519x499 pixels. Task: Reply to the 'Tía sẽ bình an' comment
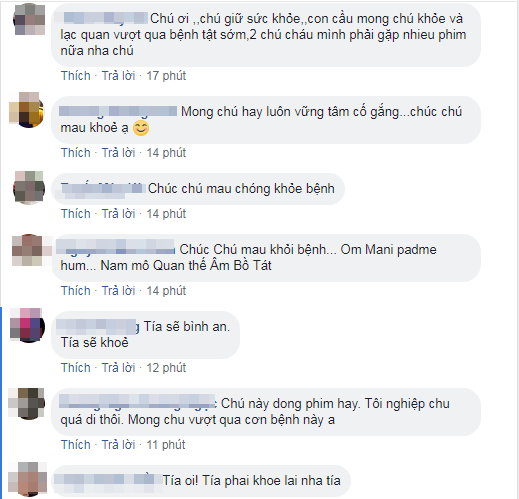pyautogui.click(x=118, y=368)
